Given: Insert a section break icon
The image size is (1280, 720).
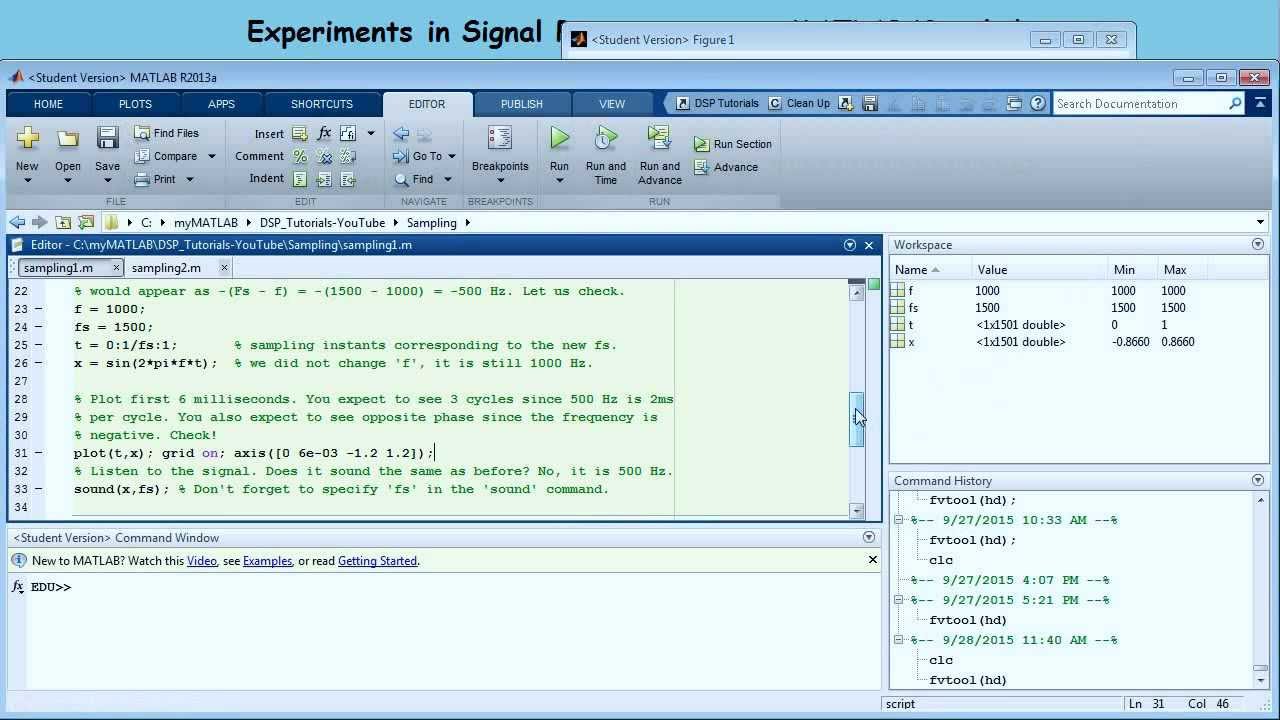Looking at the screenshot, I should pyautogui.click(x=300, y=133).
